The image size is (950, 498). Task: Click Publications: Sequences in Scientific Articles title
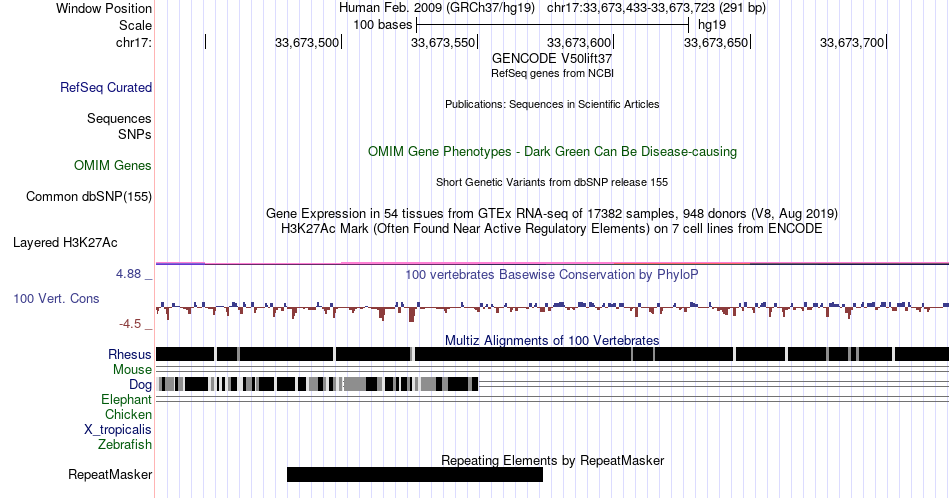(x=552, y=104)
